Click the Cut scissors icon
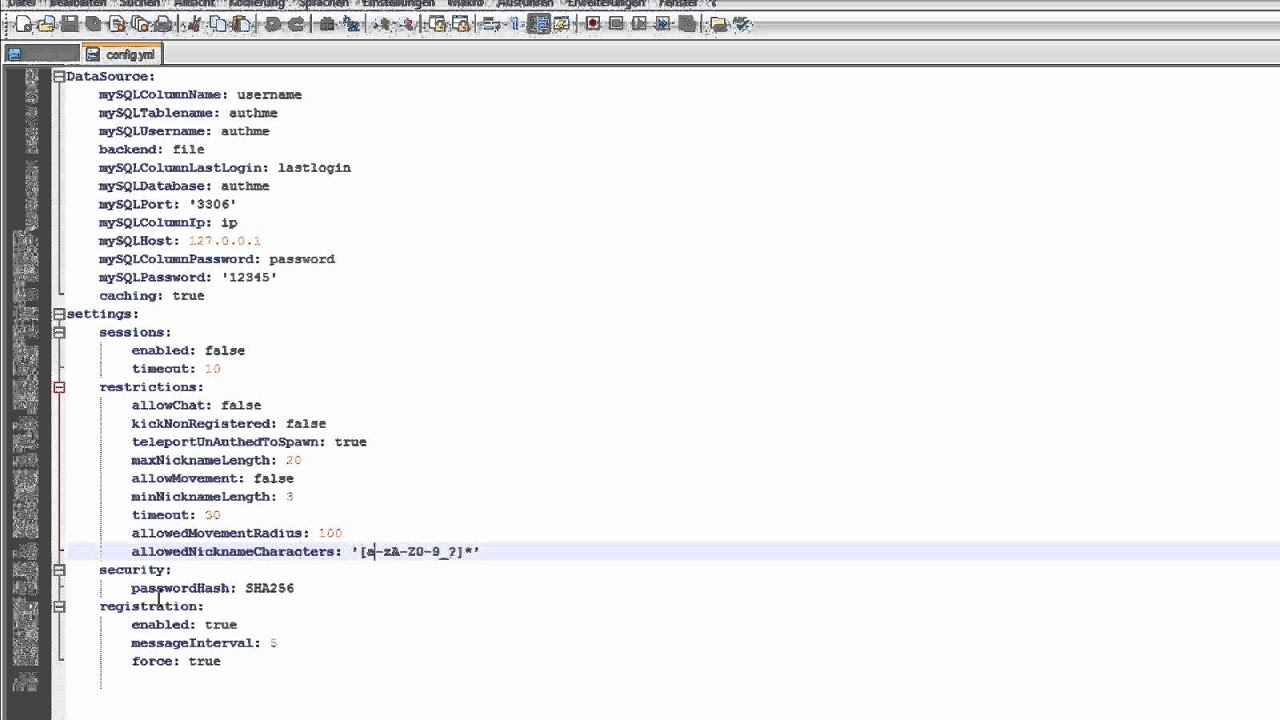The height and width of the screenshot is (720, 1280). (x=194, y=24)
